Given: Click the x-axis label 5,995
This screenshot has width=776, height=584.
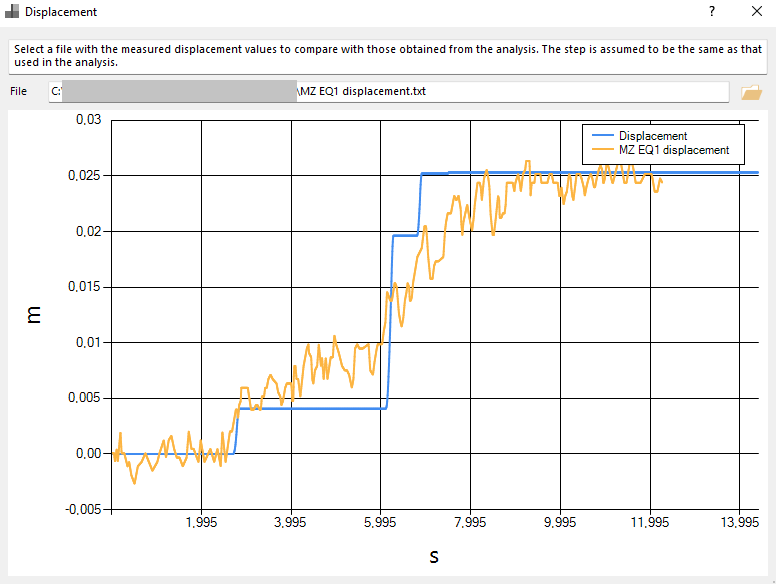Looking at the screenshot, I should (380, 523).
